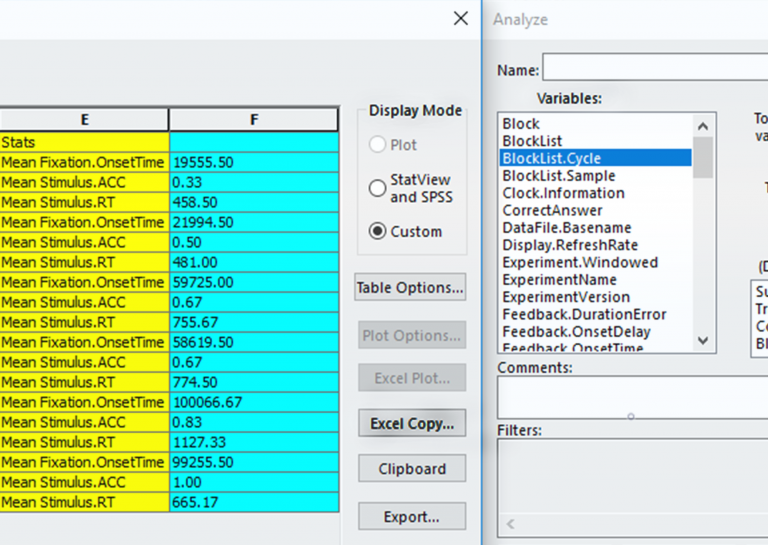
Task: Select CorrectAnswer variable
Action: point(596,211)
